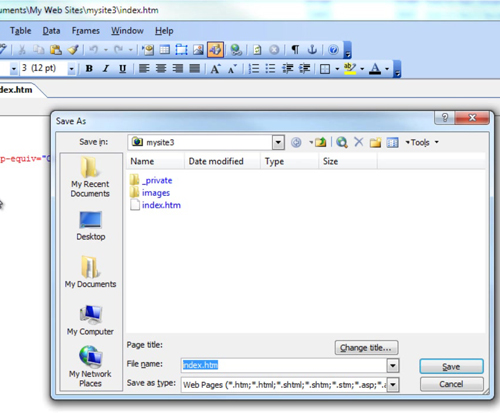Image resolution: width=500 pixels, height=413 pixels.
Task: Click the Change title button
Action: pyautogui.click(x=366, y=348)
